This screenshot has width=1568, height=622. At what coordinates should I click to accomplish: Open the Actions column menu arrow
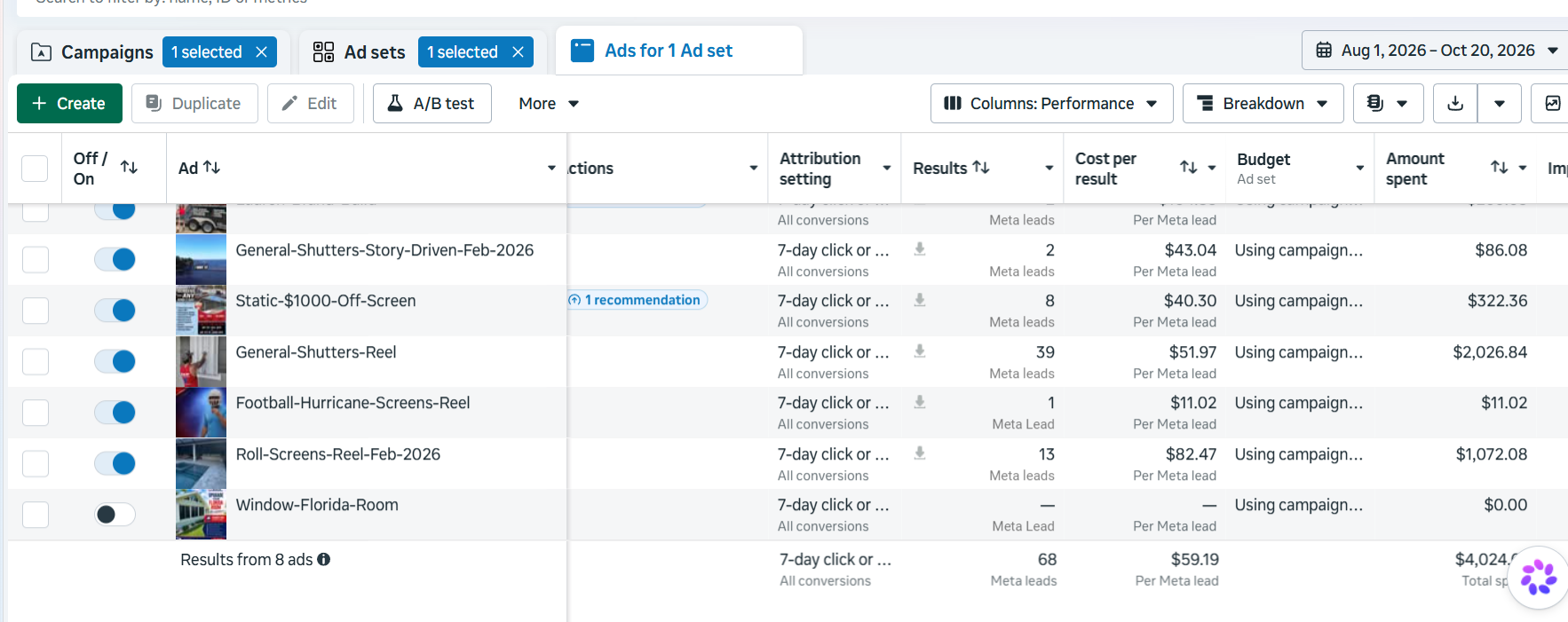click(x=753, y=168)
